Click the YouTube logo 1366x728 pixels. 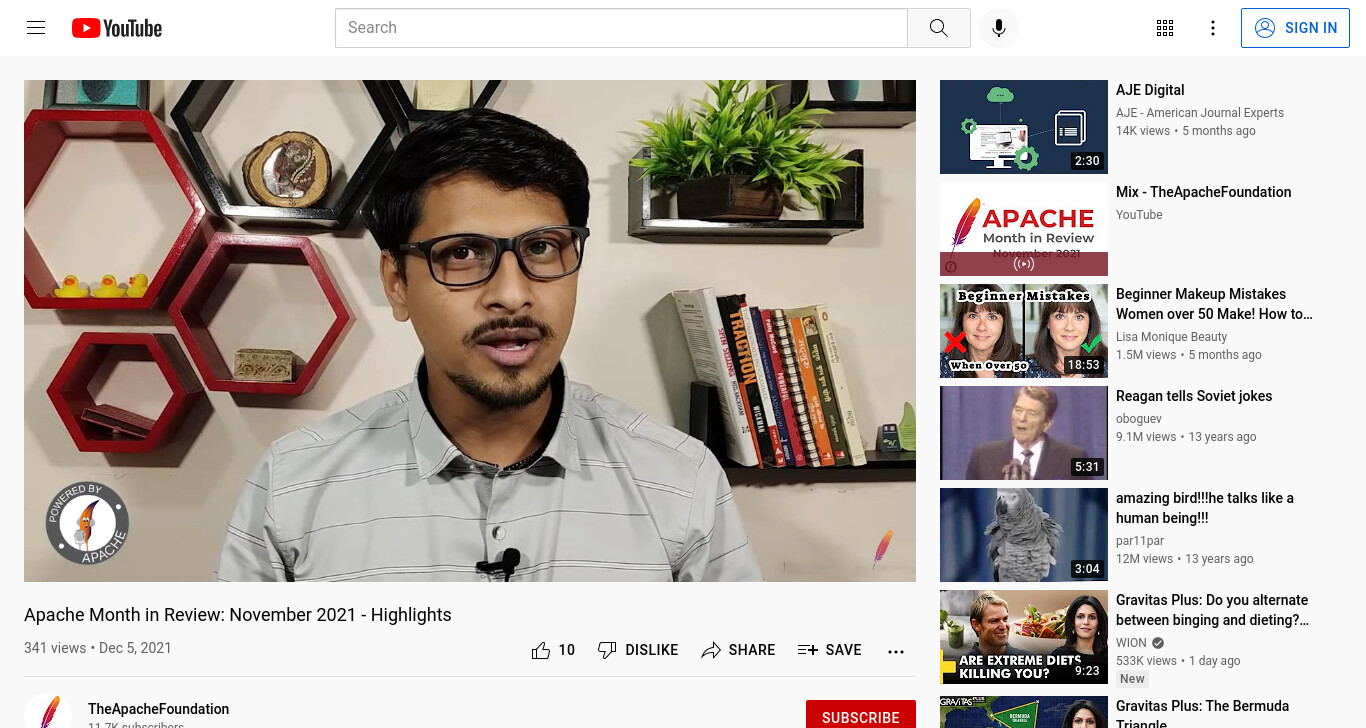click(117, 28)
